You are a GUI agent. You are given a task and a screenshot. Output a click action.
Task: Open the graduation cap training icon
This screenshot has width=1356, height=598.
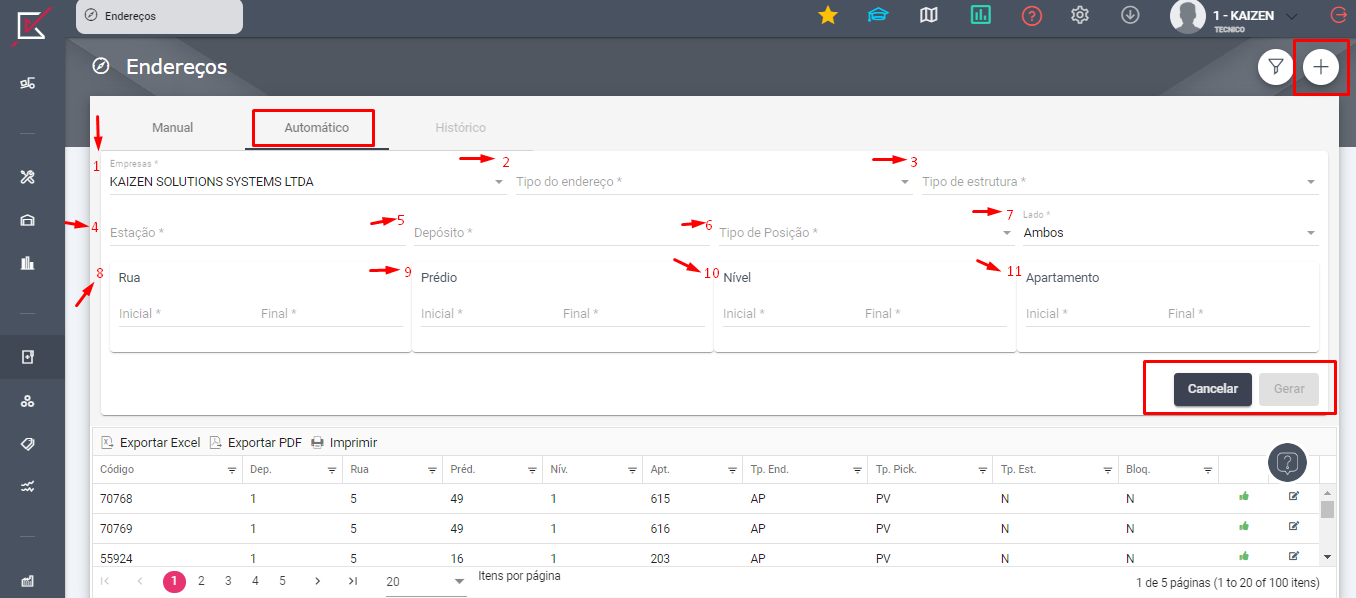point(878,15)
